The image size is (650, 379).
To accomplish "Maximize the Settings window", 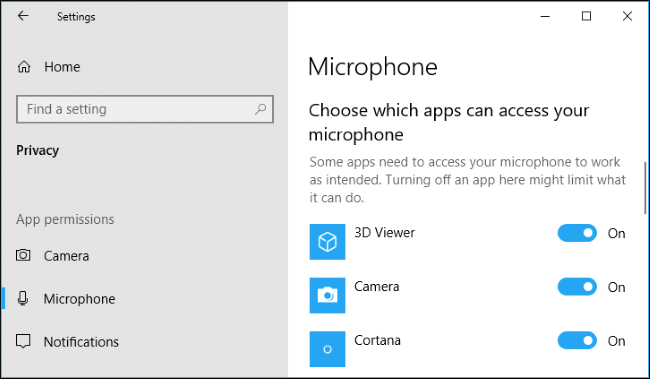I will 586,16.
